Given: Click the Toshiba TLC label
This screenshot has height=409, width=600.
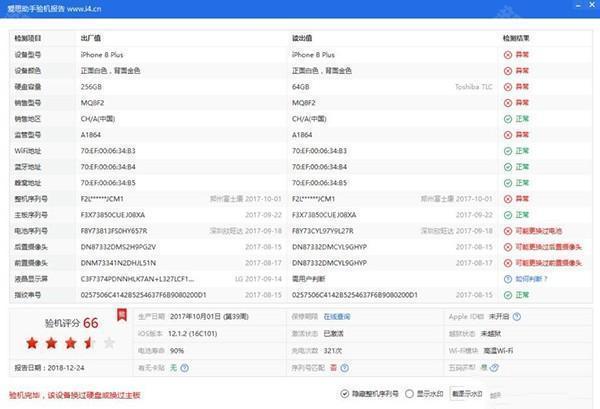Looking at the screenshot, I should coord(474,87).
